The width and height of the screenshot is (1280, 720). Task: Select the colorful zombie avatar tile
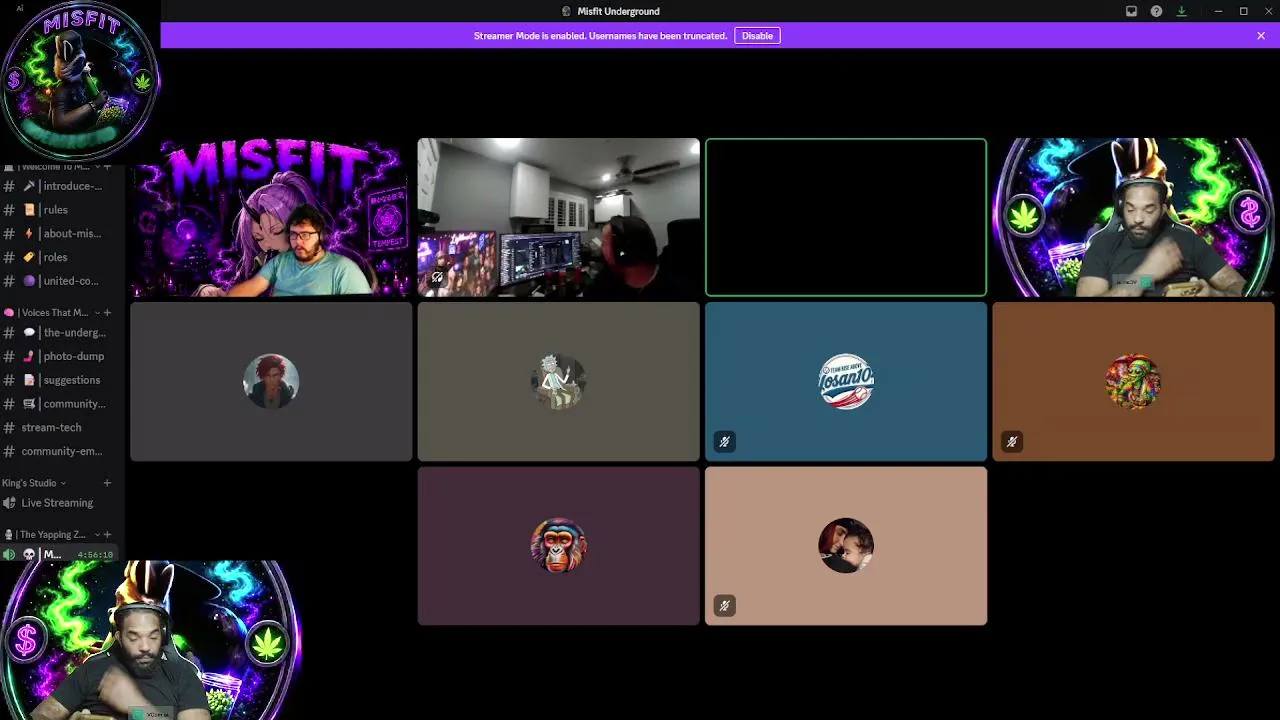point(1133,382)
